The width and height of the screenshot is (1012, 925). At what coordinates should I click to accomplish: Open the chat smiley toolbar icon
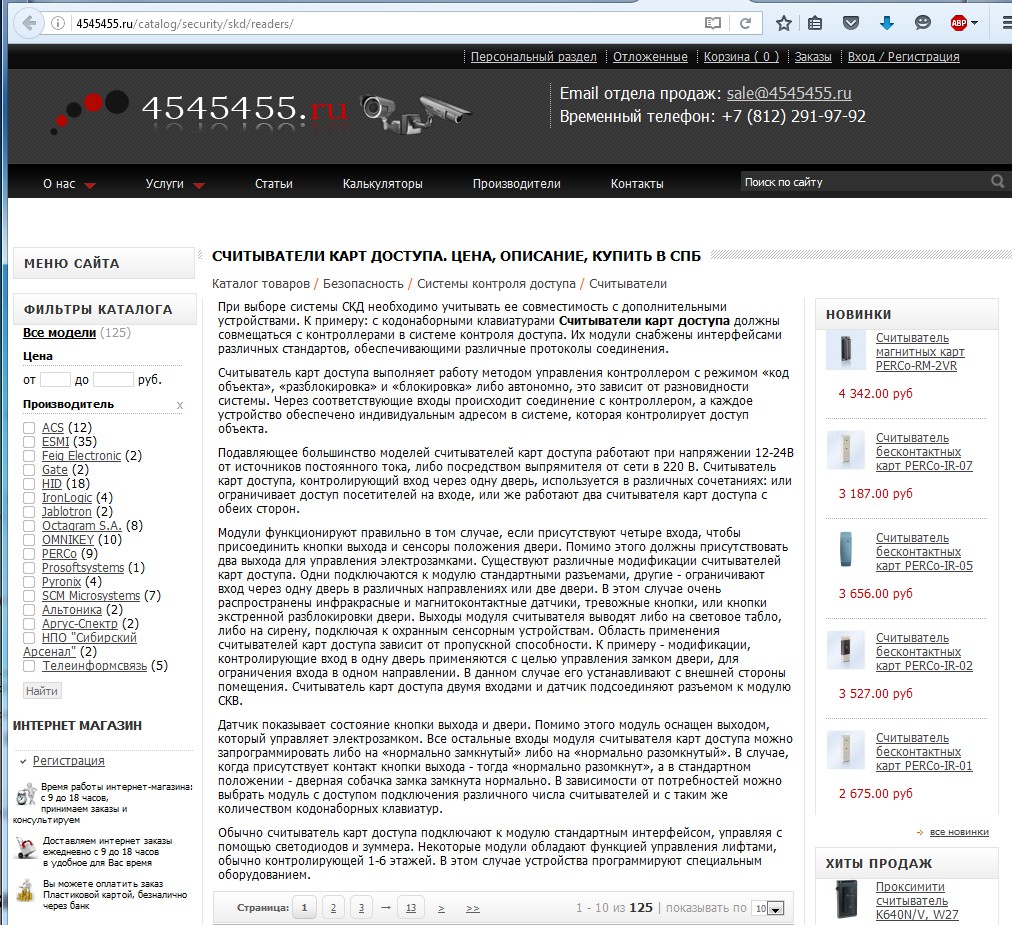click(923, 23)
